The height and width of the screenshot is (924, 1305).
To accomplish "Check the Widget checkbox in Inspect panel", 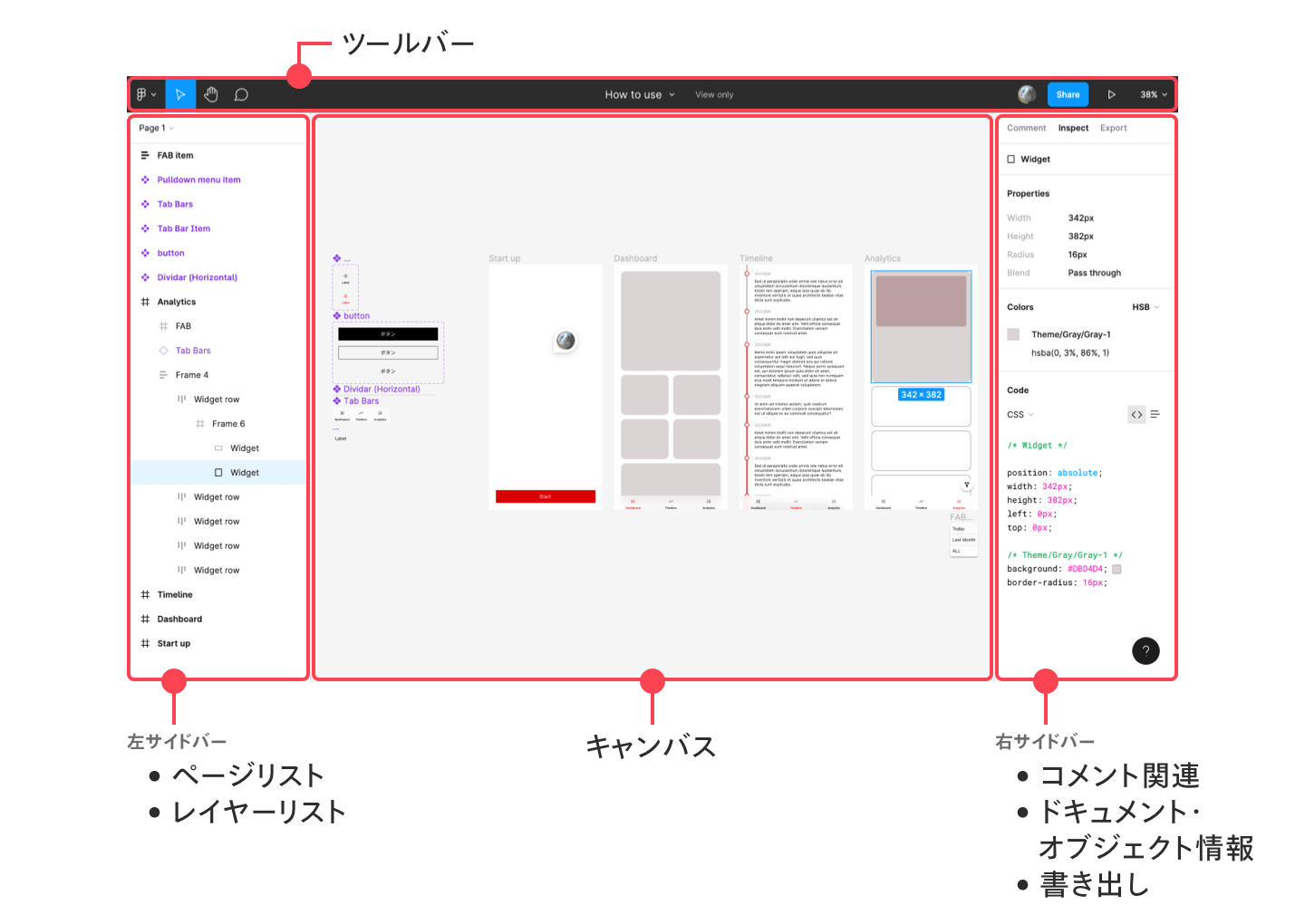I will (x=1010, y=159).
